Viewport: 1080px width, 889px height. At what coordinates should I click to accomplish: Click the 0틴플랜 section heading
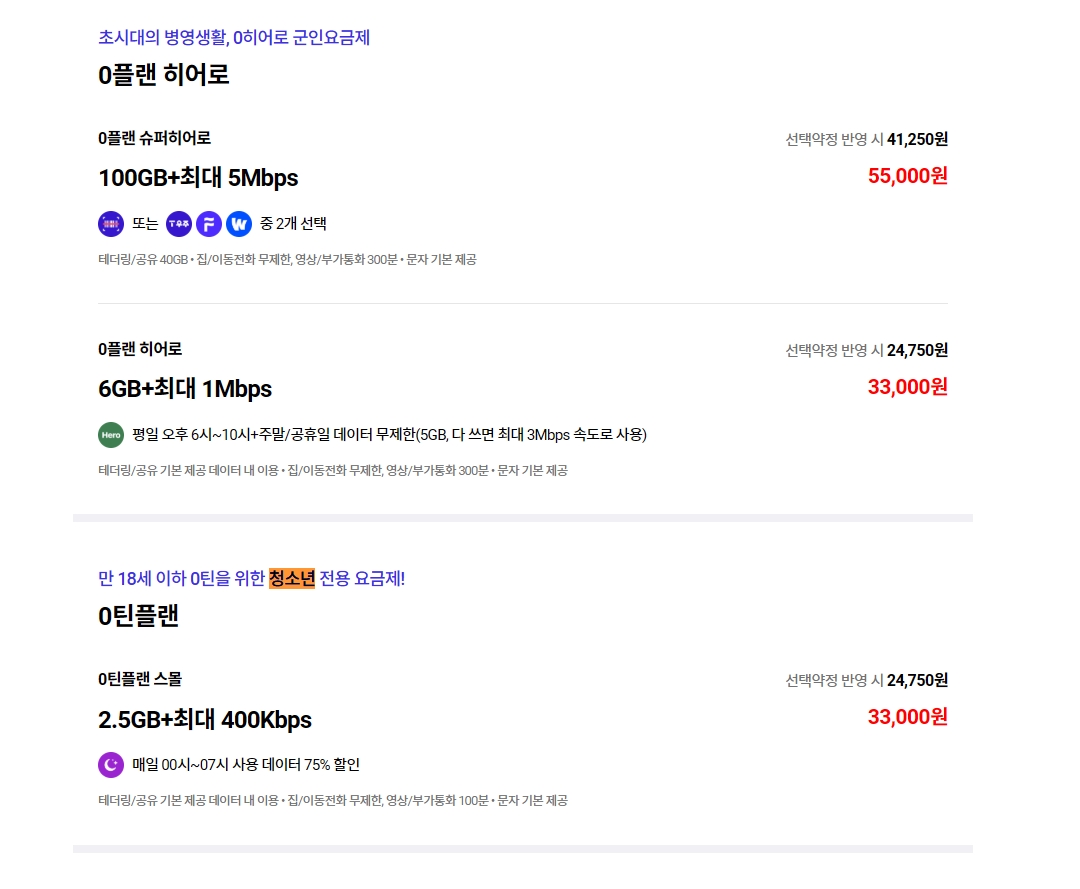tap(138, 616)
